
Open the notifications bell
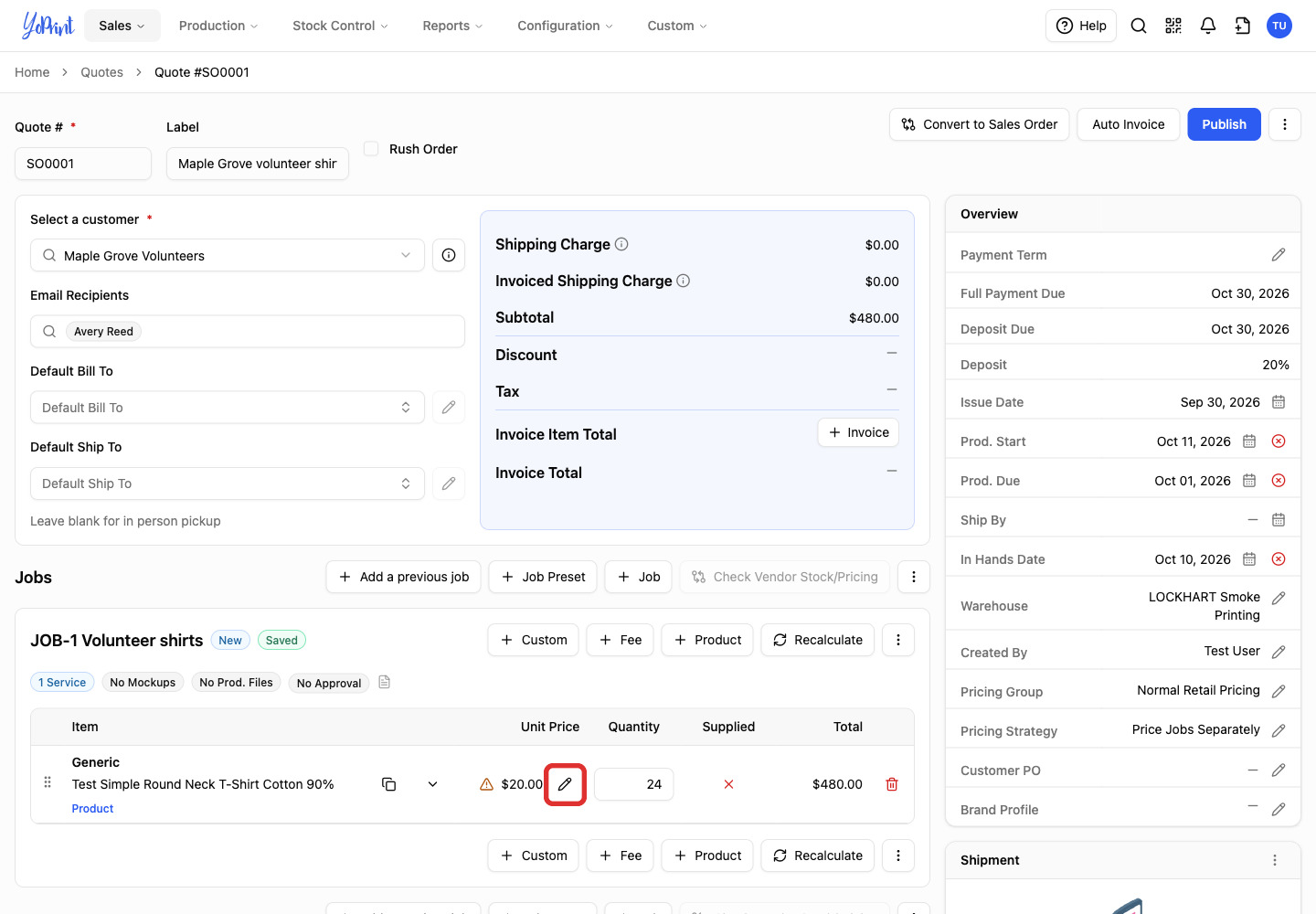(1208, 26)
